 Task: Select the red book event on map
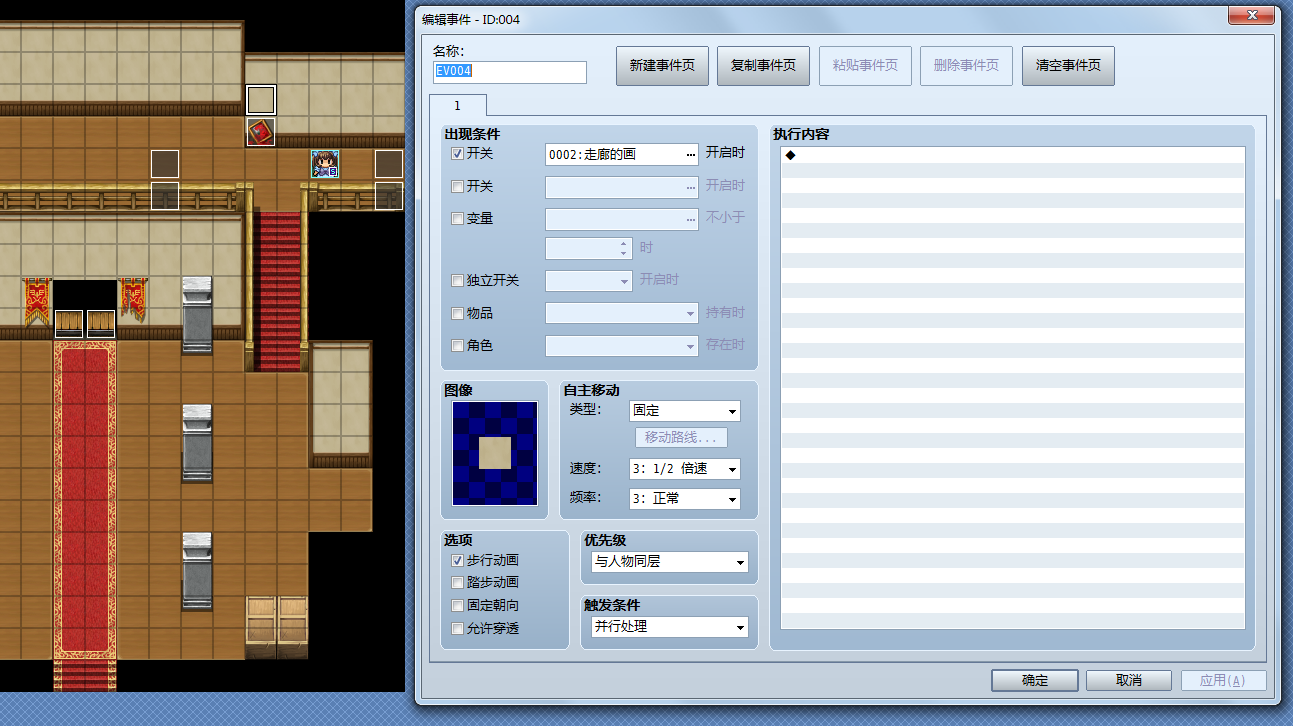coord(261,132)
